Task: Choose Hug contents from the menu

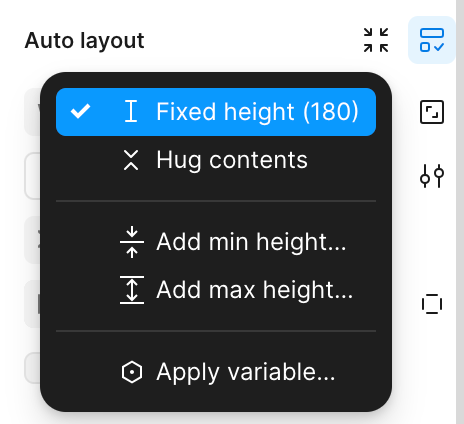Action: pos(216,160)
